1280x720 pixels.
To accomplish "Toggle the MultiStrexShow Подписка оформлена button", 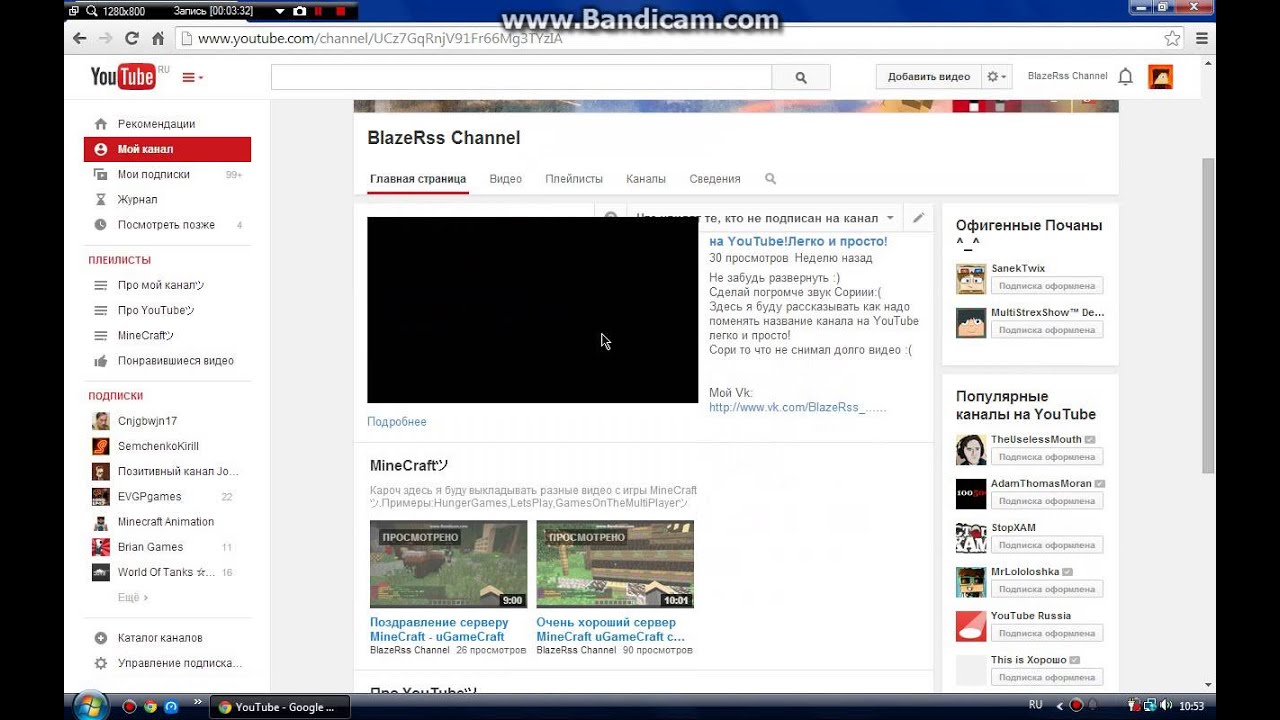I will click(1047, 330).
